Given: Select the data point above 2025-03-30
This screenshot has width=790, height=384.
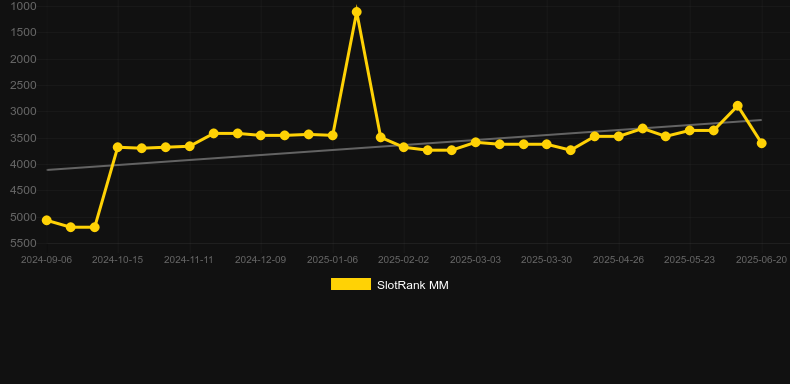Looking at the screenshot, I should pyautogui.click(x=547, y=144).
